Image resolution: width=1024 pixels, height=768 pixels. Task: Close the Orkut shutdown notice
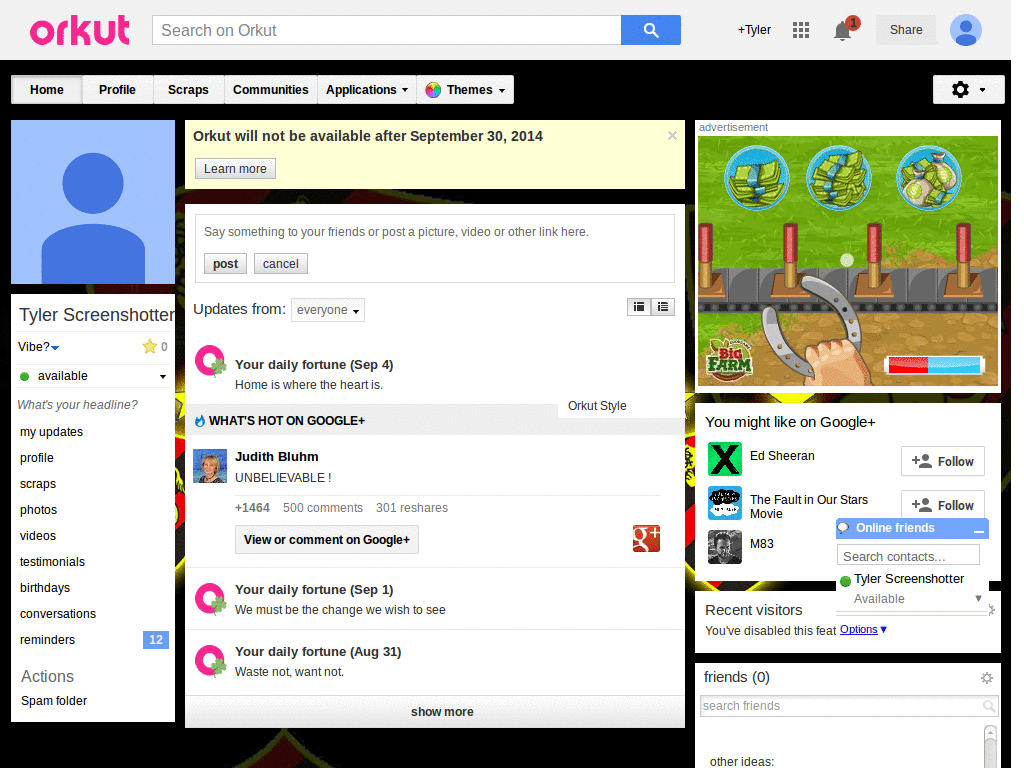672,136
